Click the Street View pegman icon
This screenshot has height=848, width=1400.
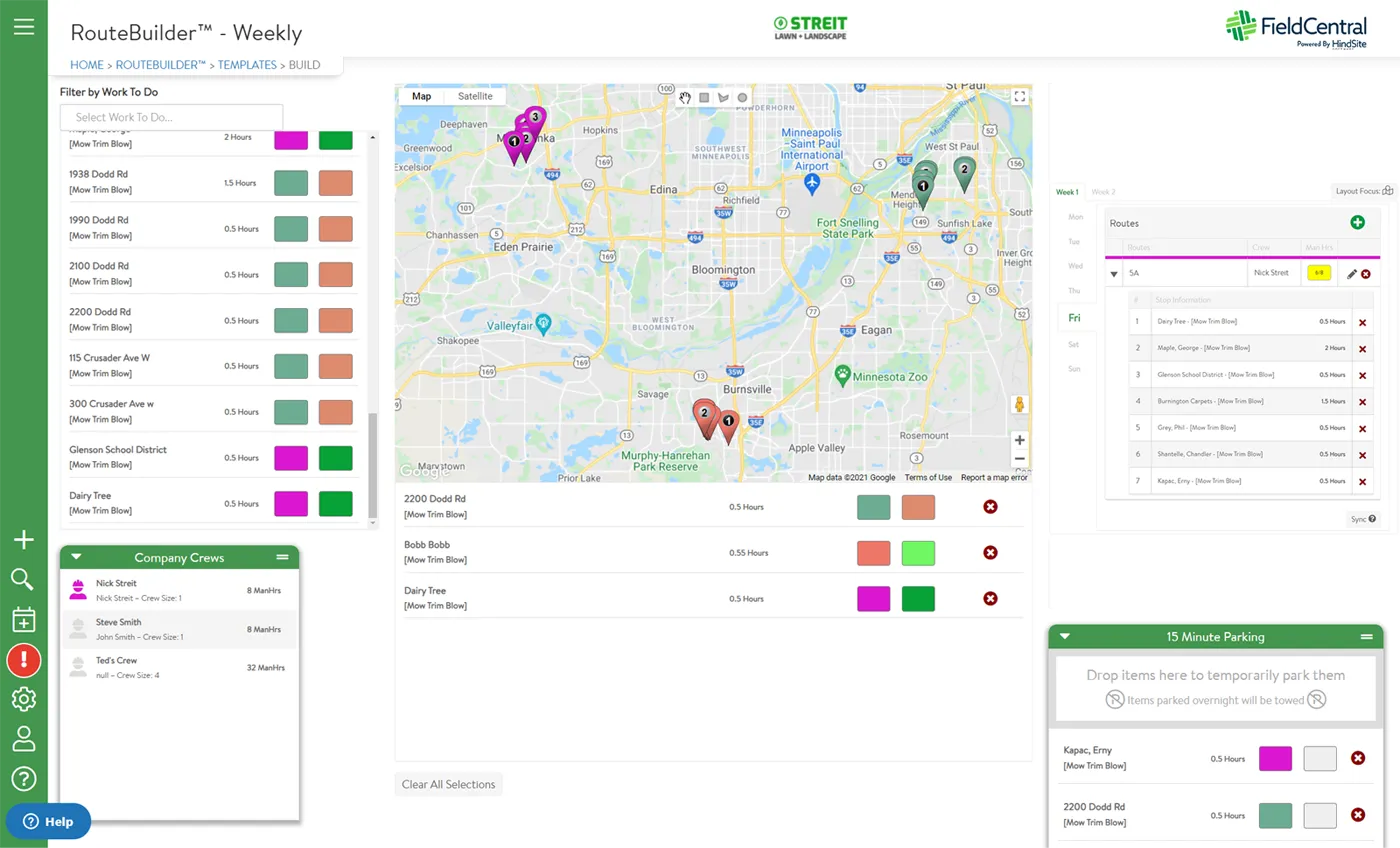click(x=1019, y=405)
